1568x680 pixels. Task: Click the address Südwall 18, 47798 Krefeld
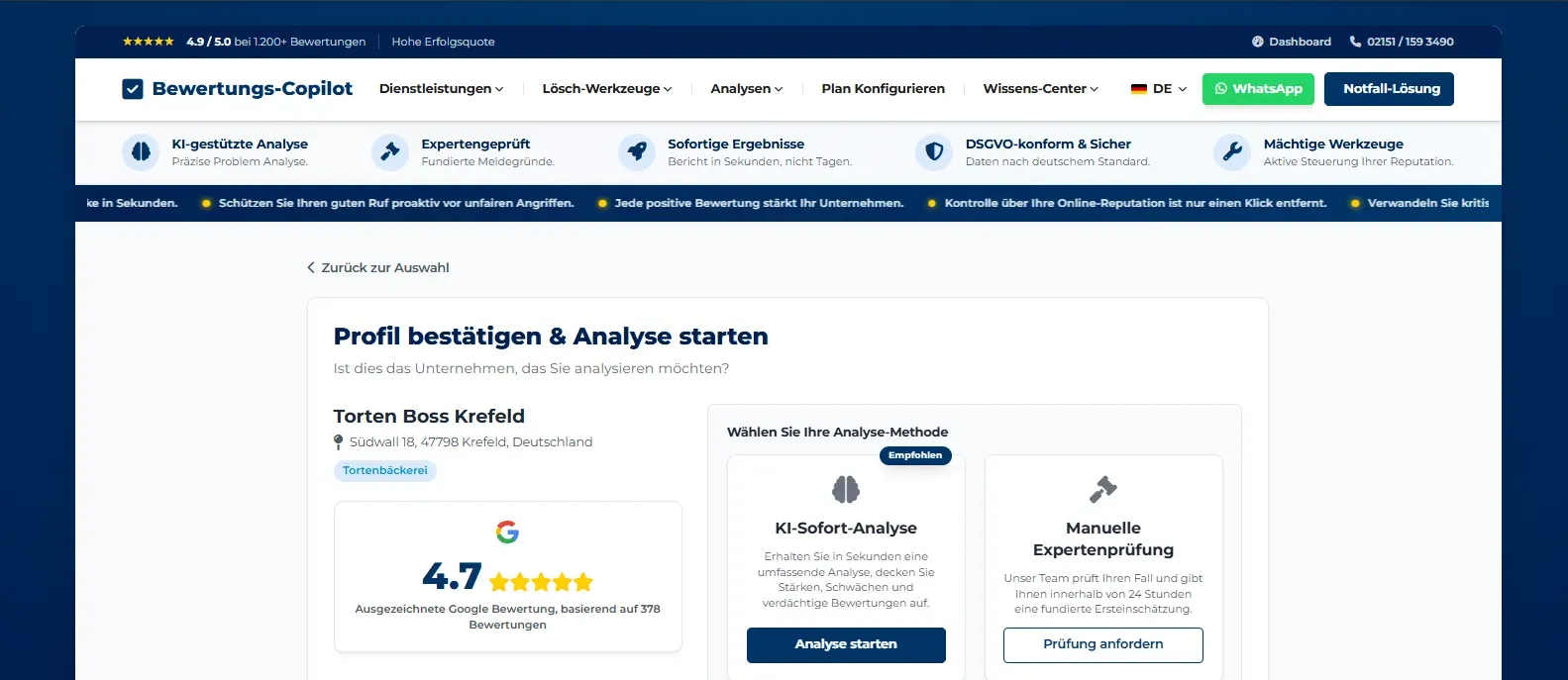pyautogui.click(x=470, y=442)
